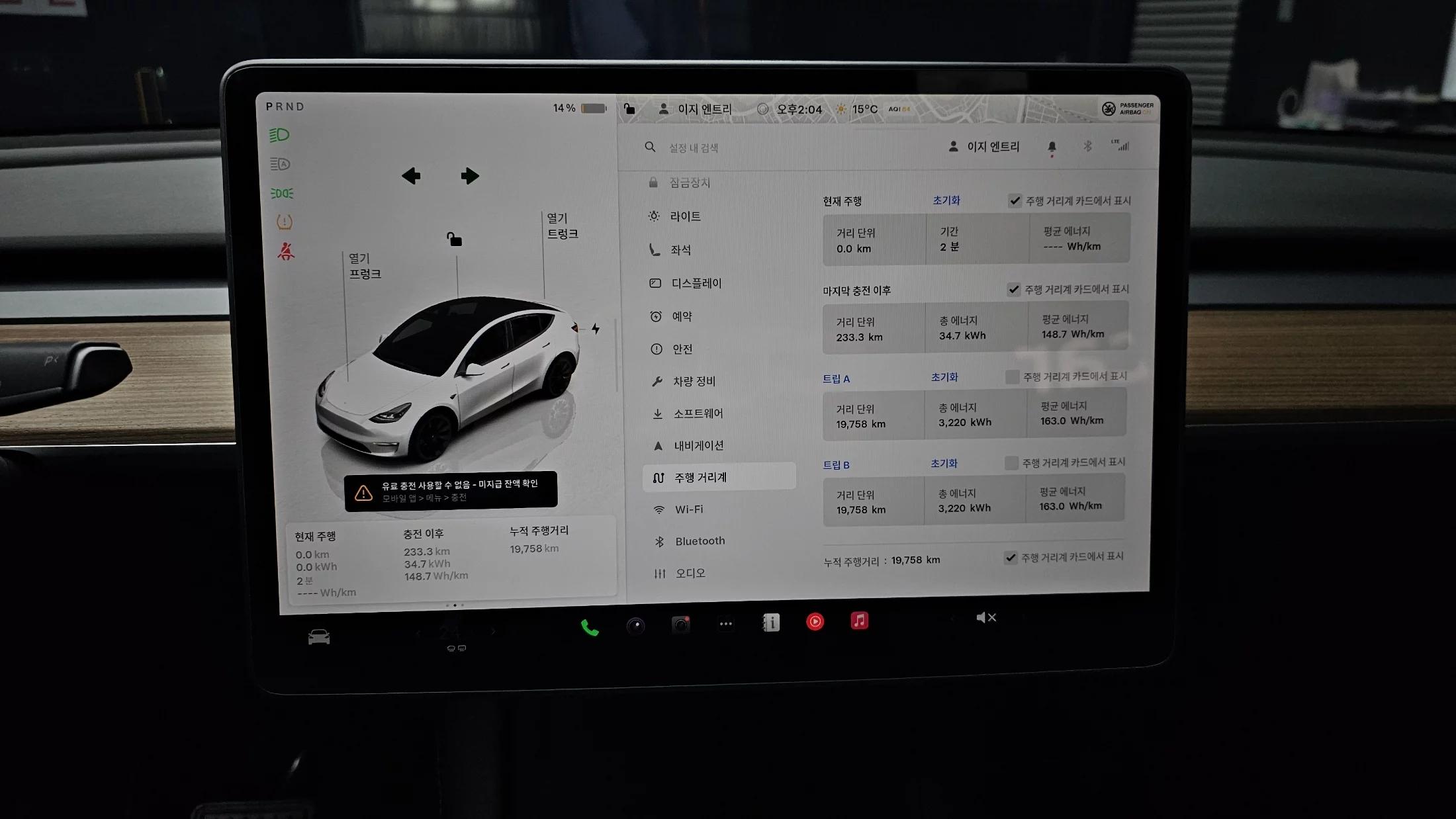Open the red music app icon

point(859,621)
